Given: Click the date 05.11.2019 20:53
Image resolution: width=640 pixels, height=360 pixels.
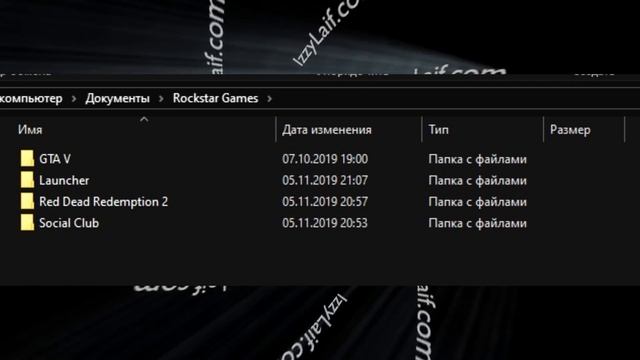Looking at the screenshot, I should coord(325,223).
